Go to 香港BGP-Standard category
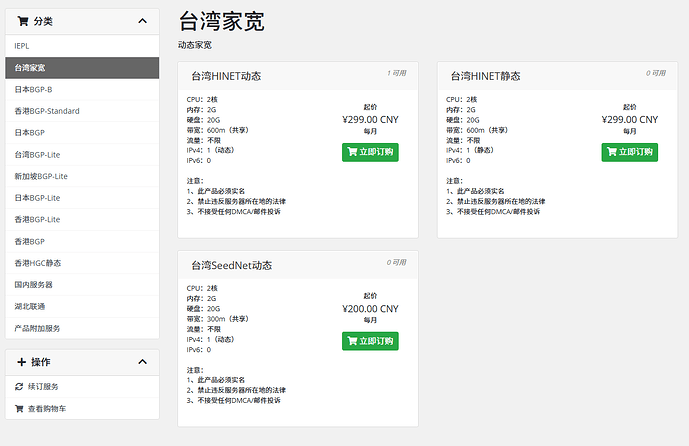The height and width of the screenshot is (446, 689). pyautogui.click(x=82, y=111)
